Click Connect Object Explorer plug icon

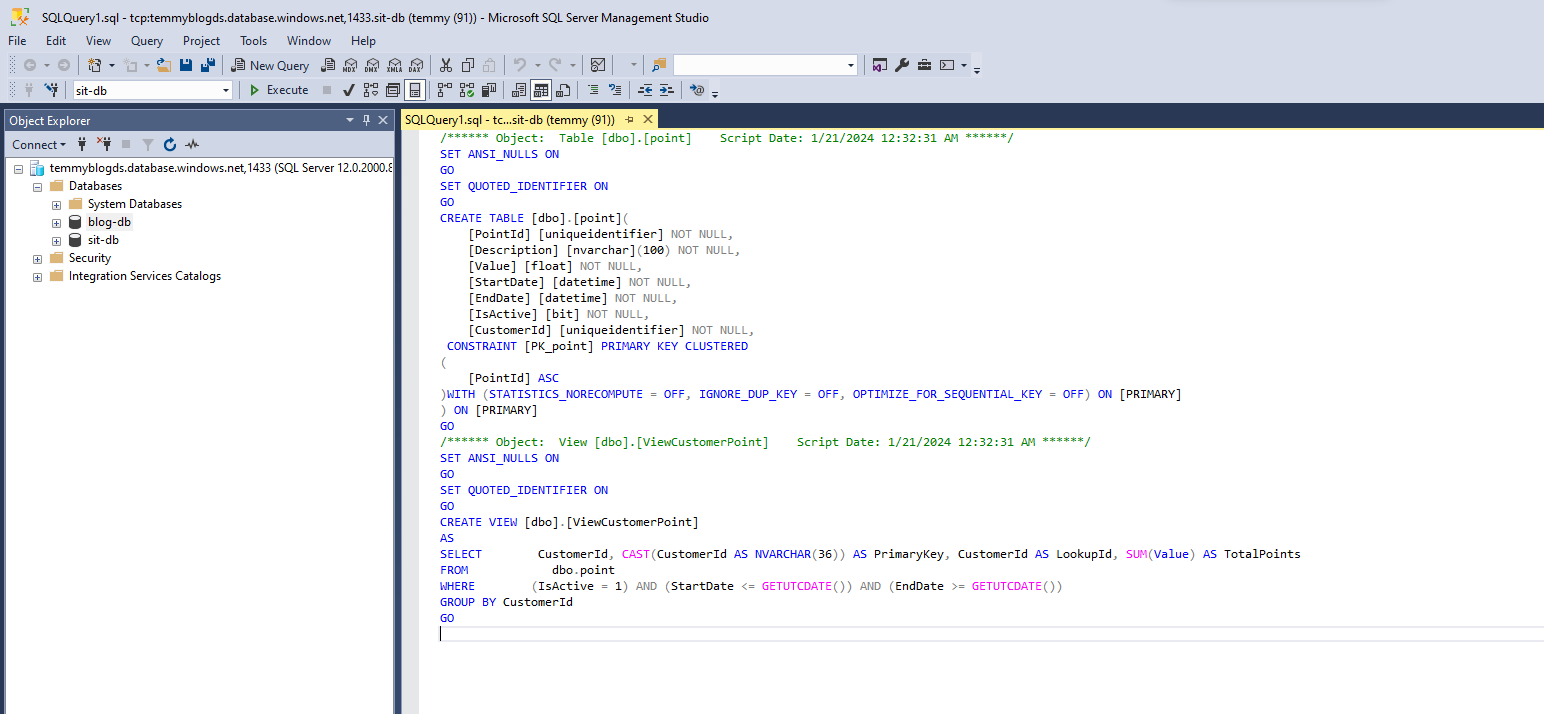point(82,145)
